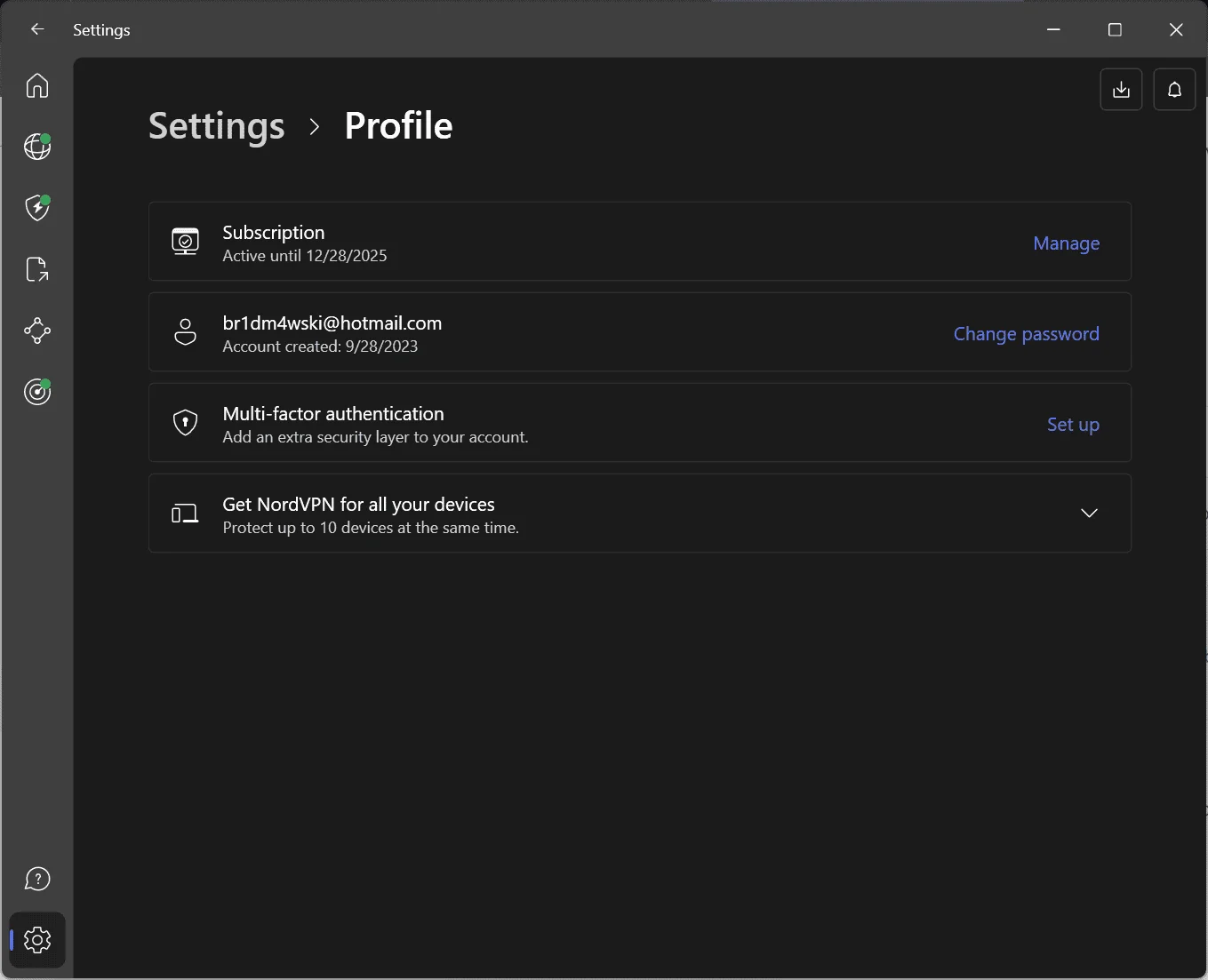Select the Multi-factor authentication row
The image size is (1208, 980).
click(639, 422)
